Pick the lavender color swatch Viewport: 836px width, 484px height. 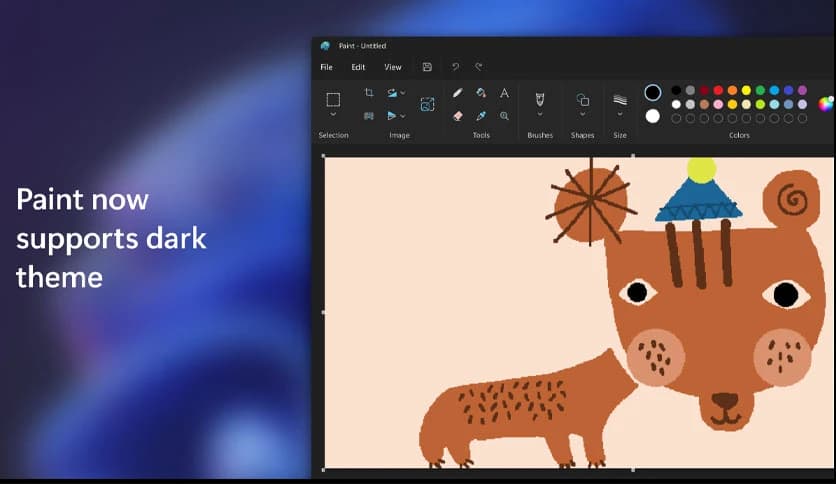coord(802,104)
